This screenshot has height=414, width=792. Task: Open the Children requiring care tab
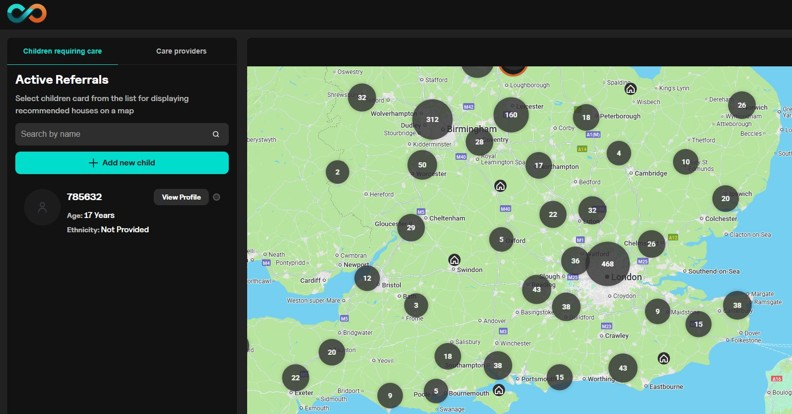tap(63, 51)
